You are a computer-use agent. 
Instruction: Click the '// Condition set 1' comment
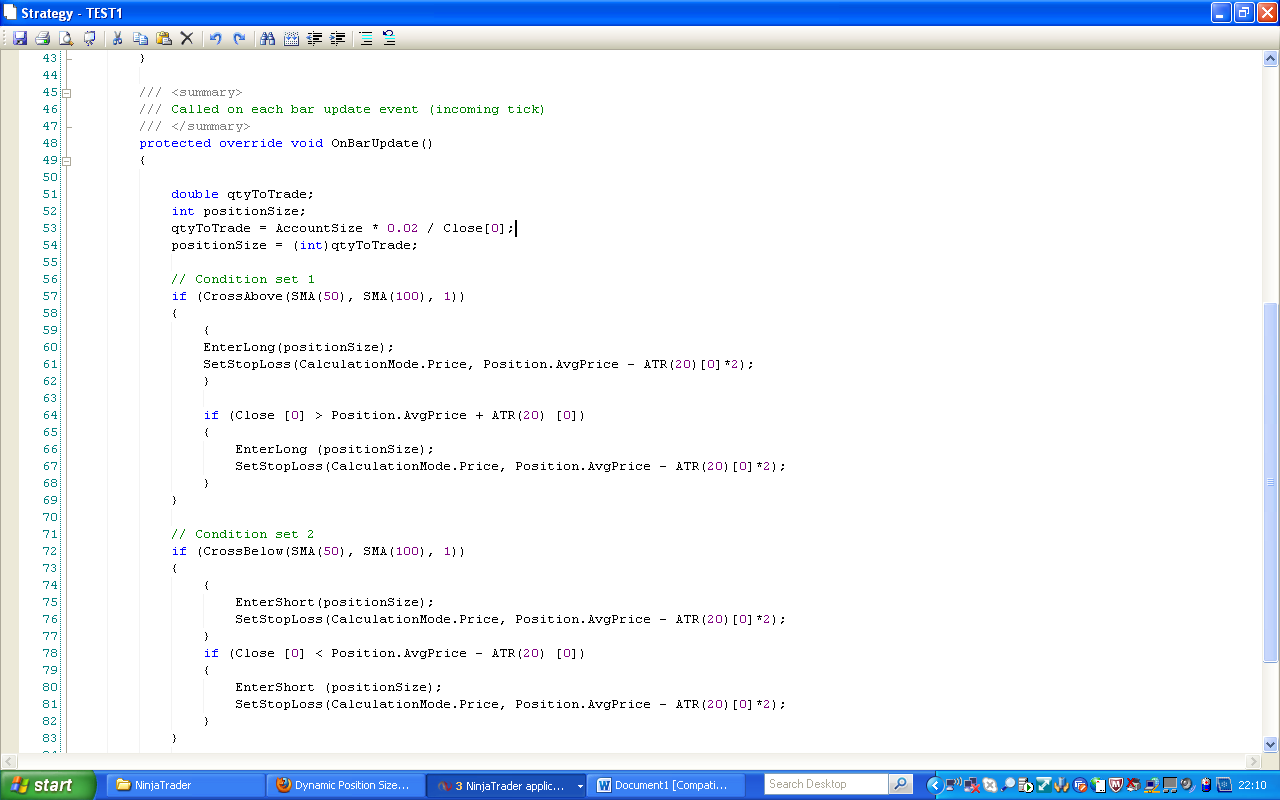coord(243,279)
